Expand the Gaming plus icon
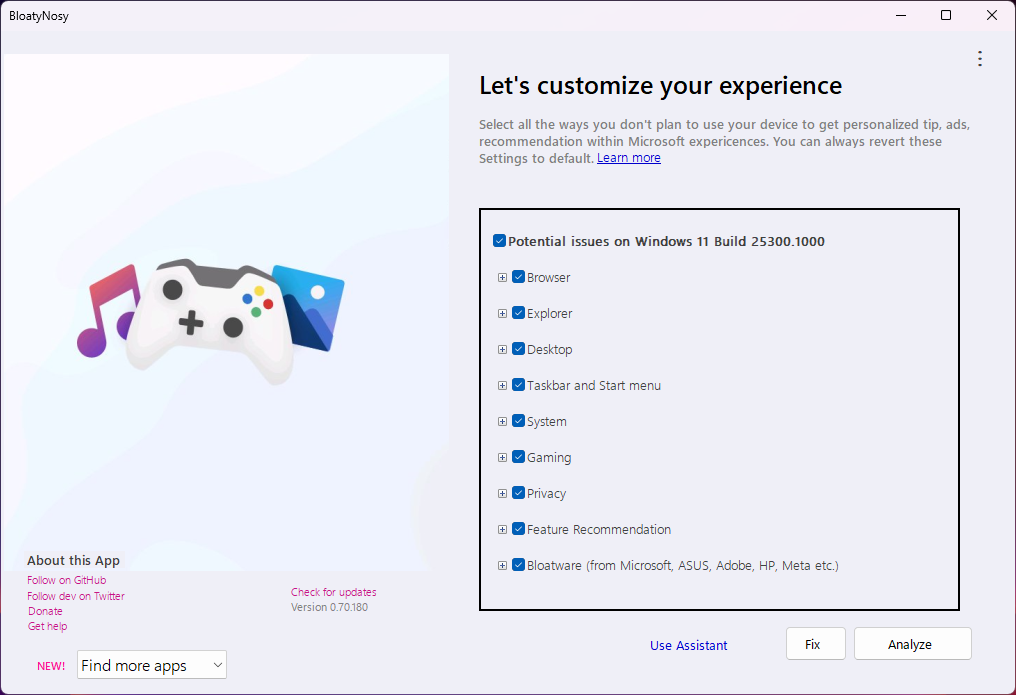 pyautogui.click(x=502, y=457)
